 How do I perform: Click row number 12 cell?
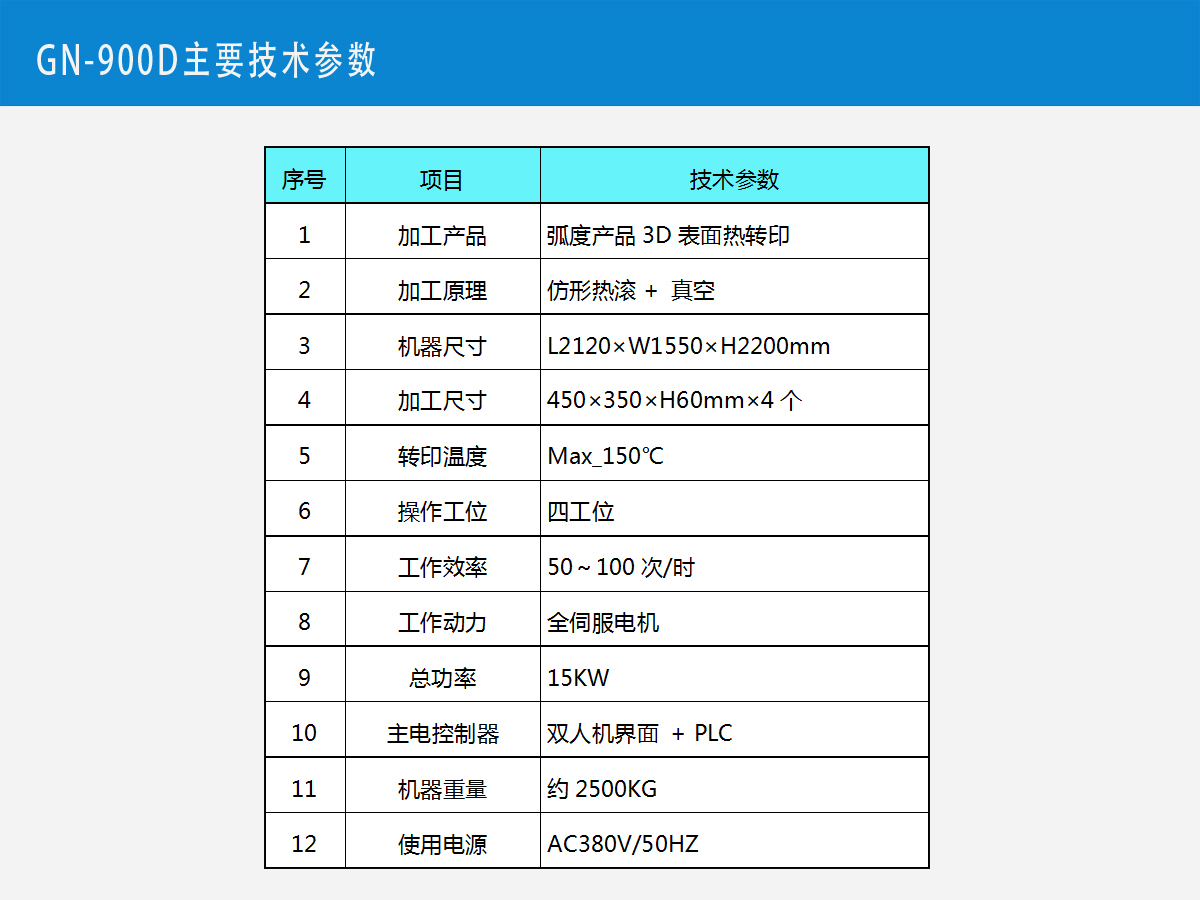click(305, 841)
